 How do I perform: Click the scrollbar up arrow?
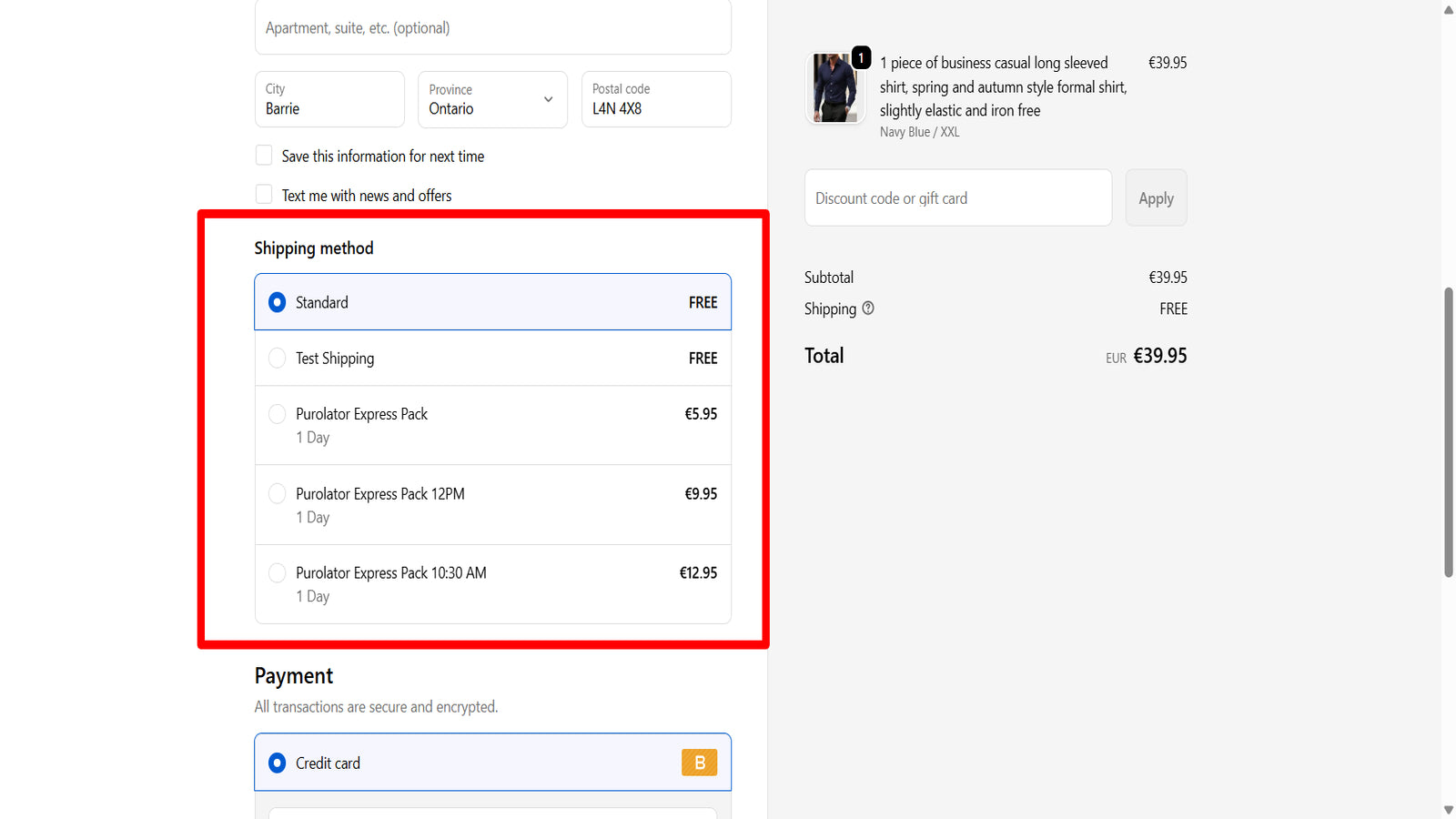click(x=1449, y=10)
